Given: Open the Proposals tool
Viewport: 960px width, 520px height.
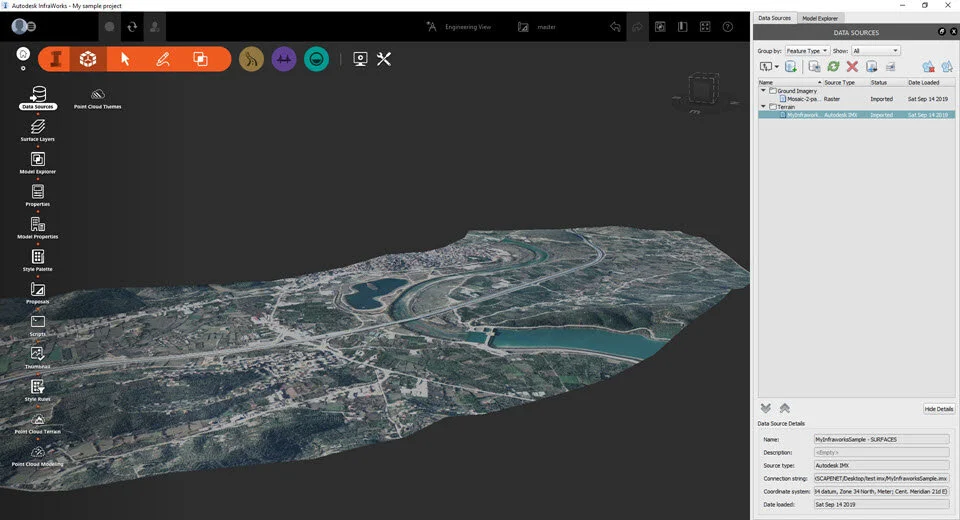Looking at the screenshot, I should 37,292.
